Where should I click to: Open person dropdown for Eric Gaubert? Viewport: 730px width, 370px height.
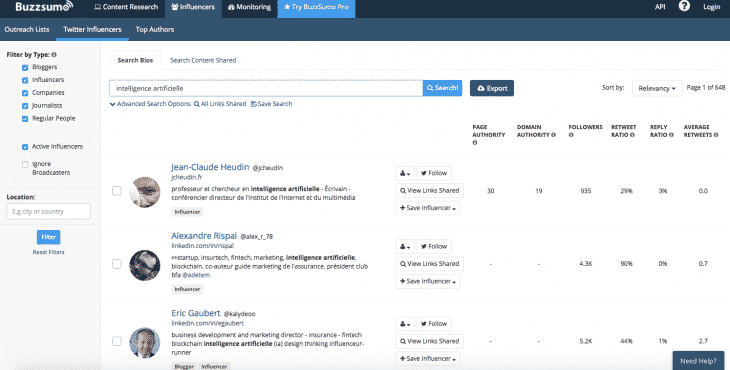click(x=405, y=324)
